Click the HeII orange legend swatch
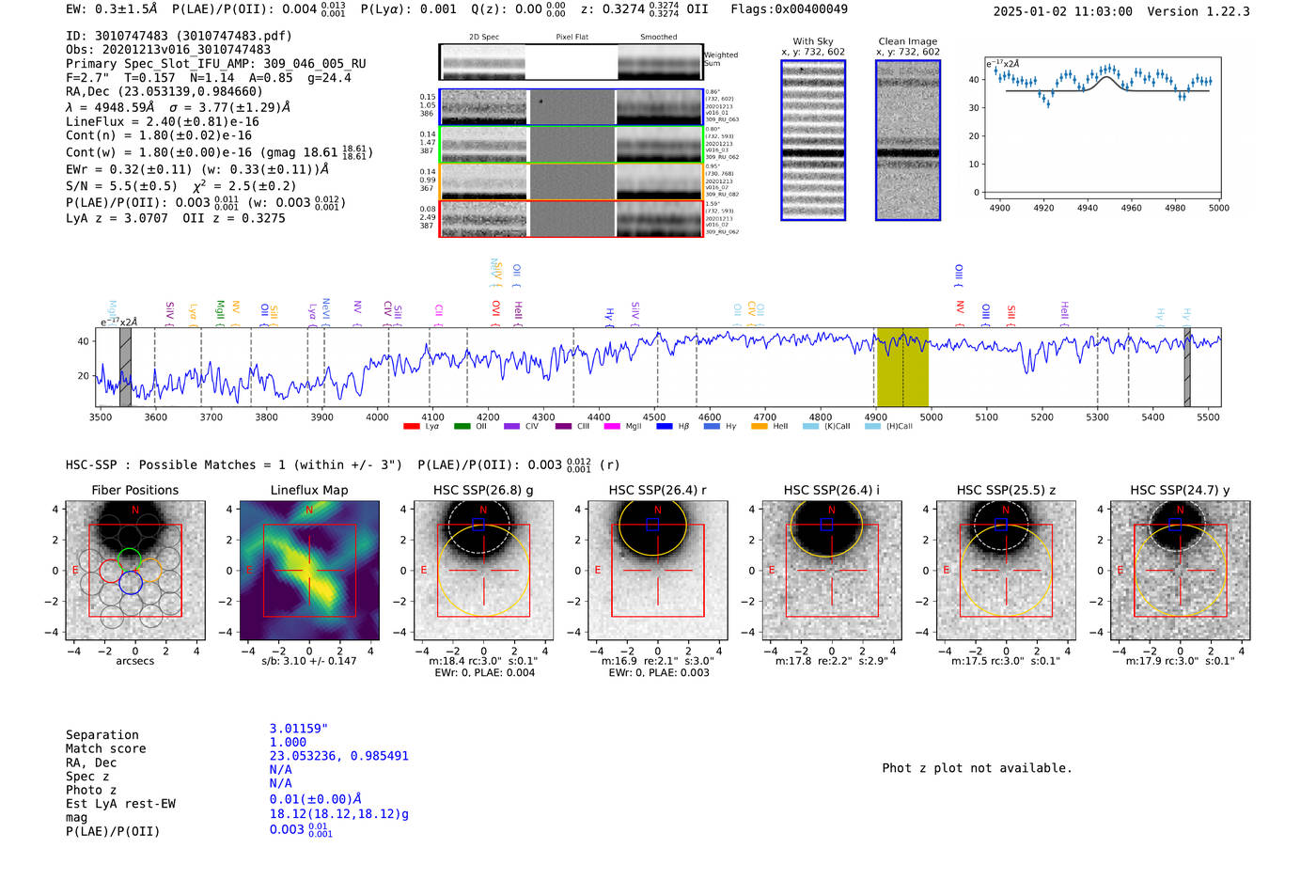The image size is (1316, 896). [x=760, y=426]
